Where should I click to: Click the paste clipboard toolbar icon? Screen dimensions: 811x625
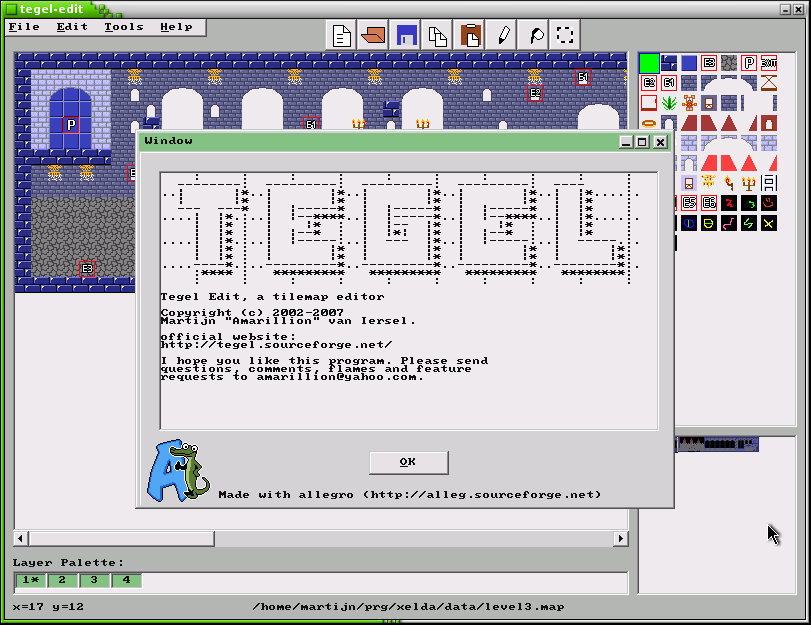[470, 35]
